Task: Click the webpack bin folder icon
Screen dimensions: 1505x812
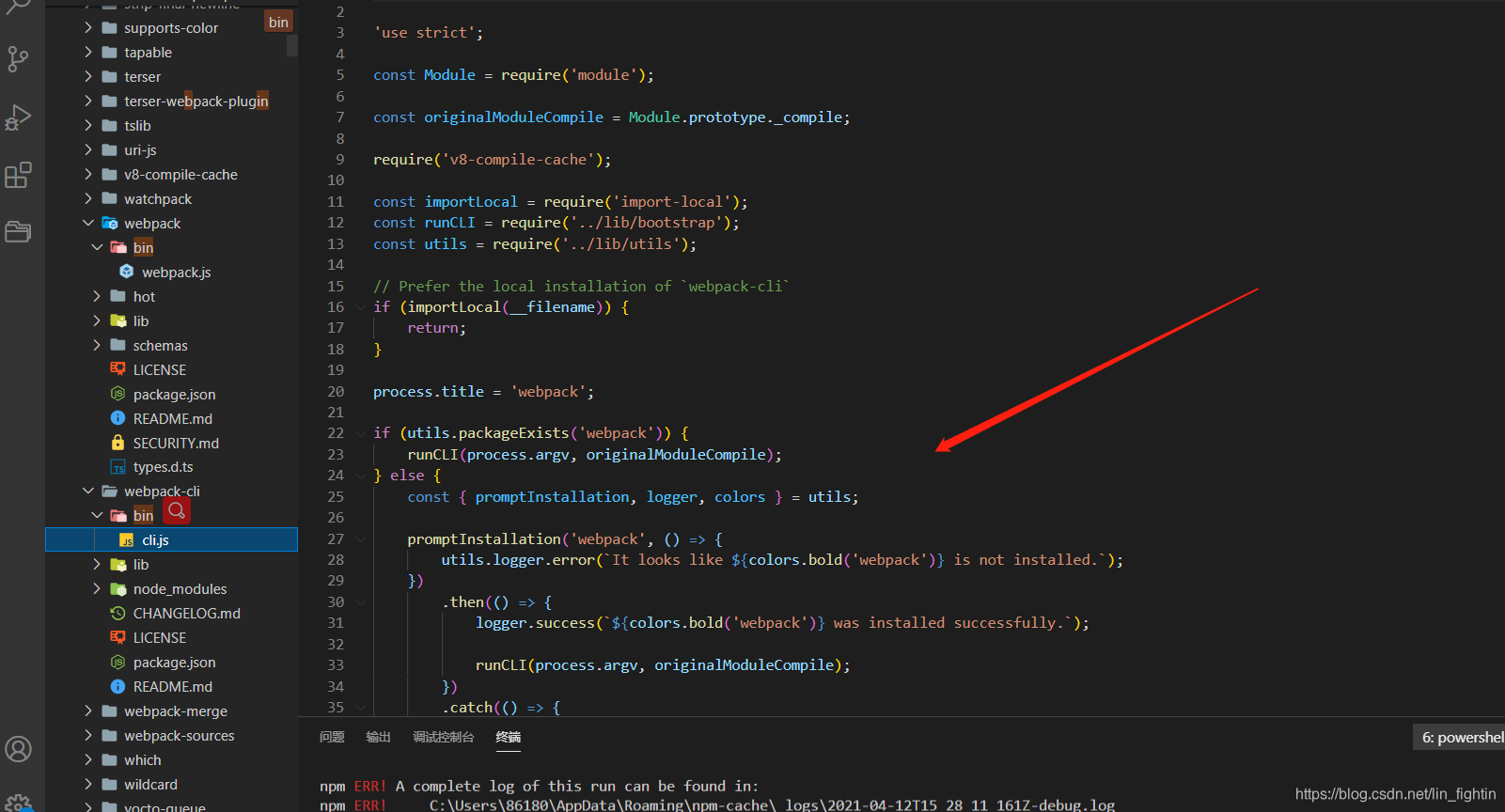Action: (x=118, y=247)
